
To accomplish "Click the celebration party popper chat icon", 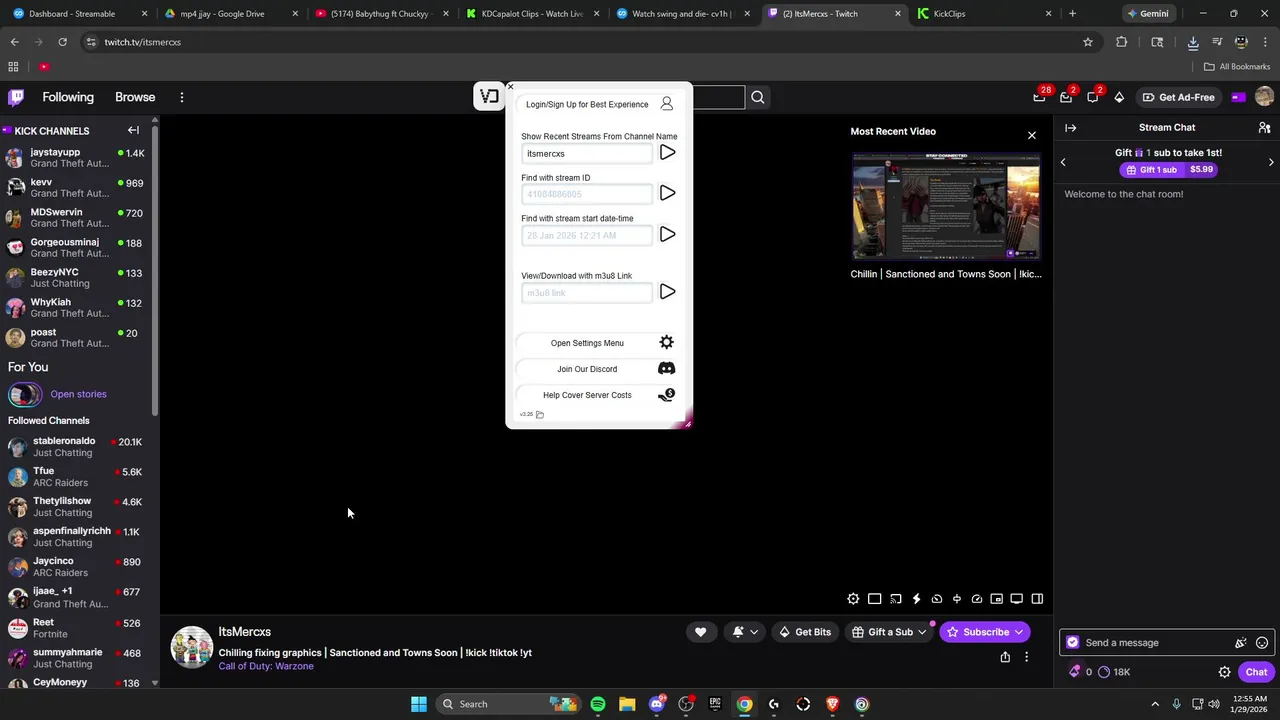I will click(1241, 643).
